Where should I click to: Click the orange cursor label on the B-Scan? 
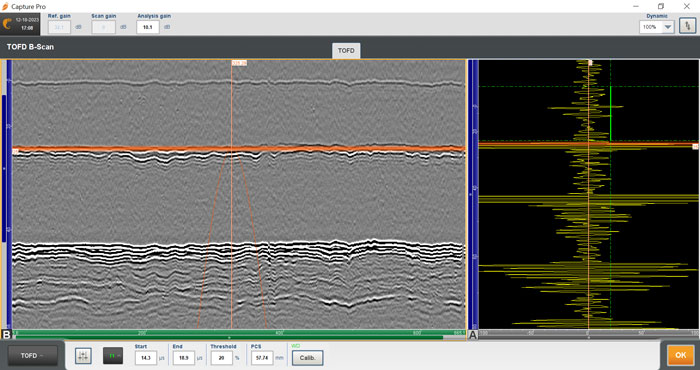(x=239, y=63)
